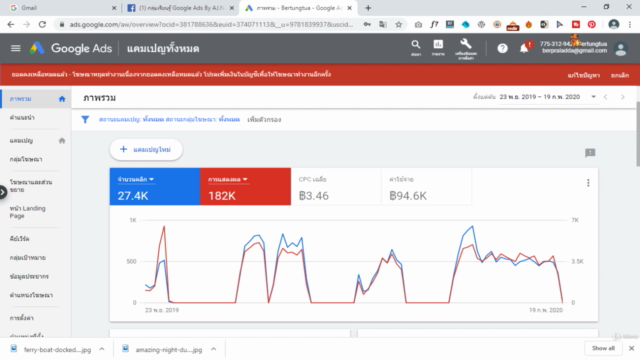Click the home icon beside ภาพรวม in sidebar
The height and width of the screenshot is (360, 640).
pyautogui.click(x=62, y=99)
